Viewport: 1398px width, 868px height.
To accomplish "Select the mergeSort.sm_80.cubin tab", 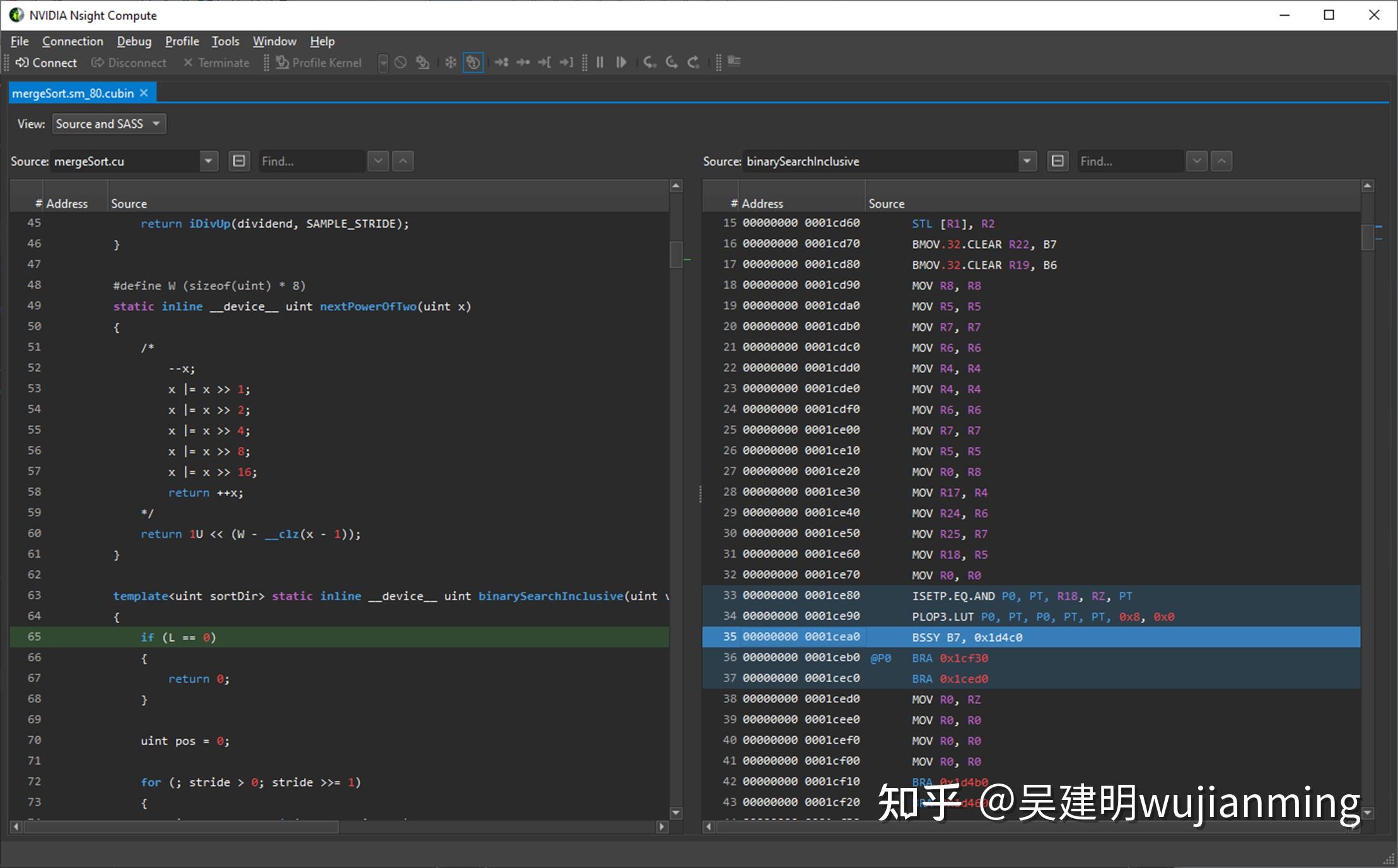I will [x=73, y=93].
